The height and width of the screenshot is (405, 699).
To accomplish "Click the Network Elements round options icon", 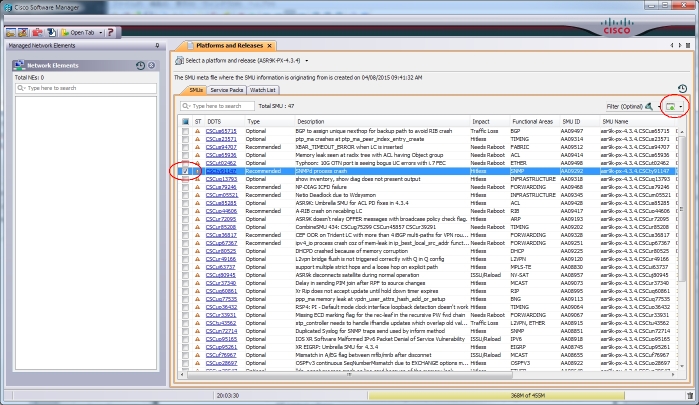I will click(152, 66).
